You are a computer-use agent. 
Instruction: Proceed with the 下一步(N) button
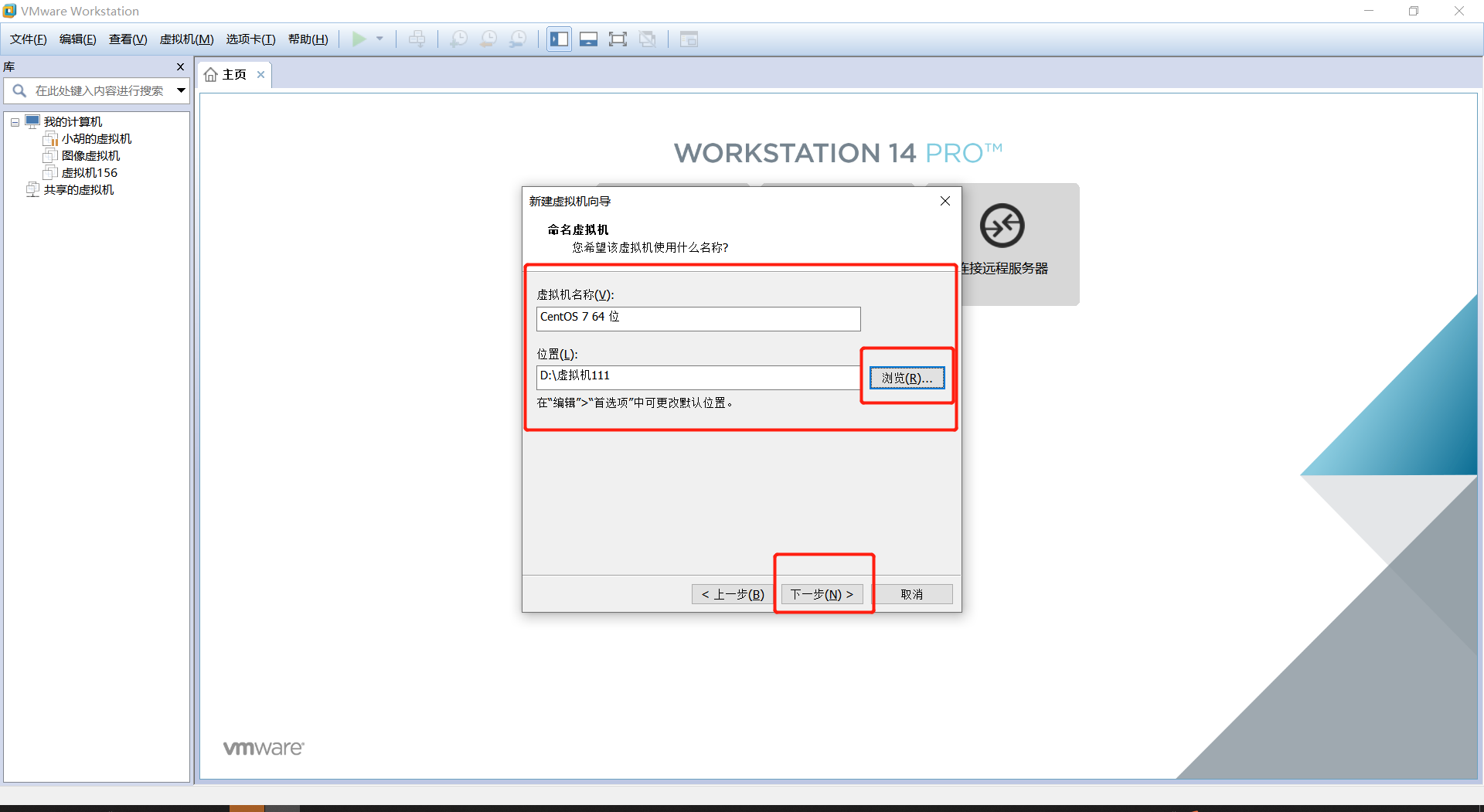click(822, 594)
